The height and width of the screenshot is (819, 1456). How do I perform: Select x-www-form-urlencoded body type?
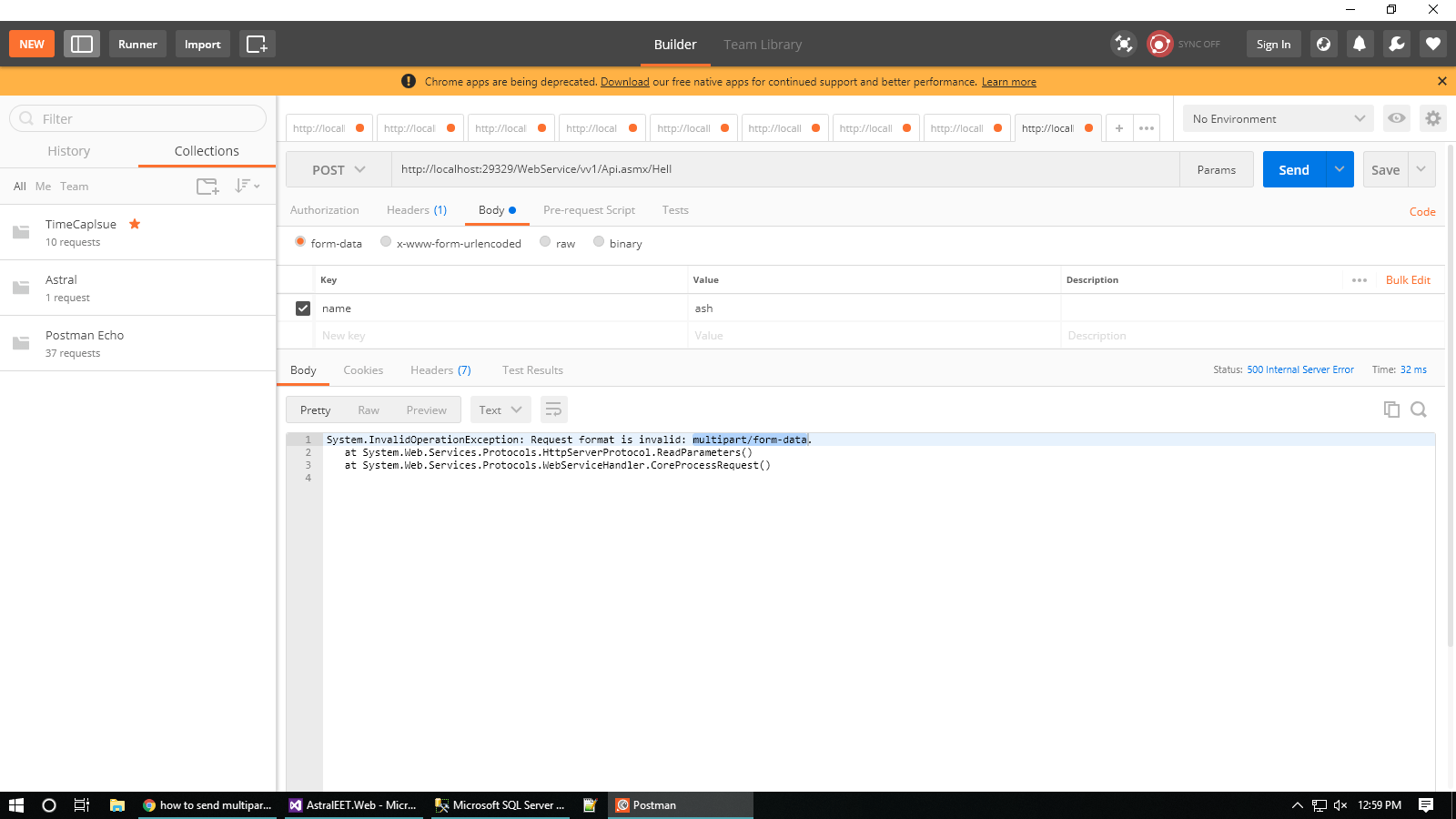point(386,242)
